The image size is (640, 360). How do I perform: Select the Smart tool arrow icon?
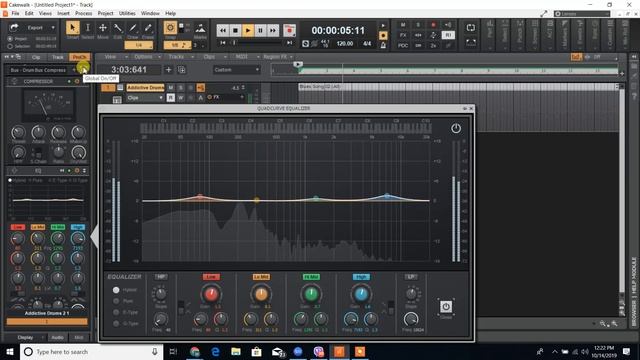tap(73, 28)
